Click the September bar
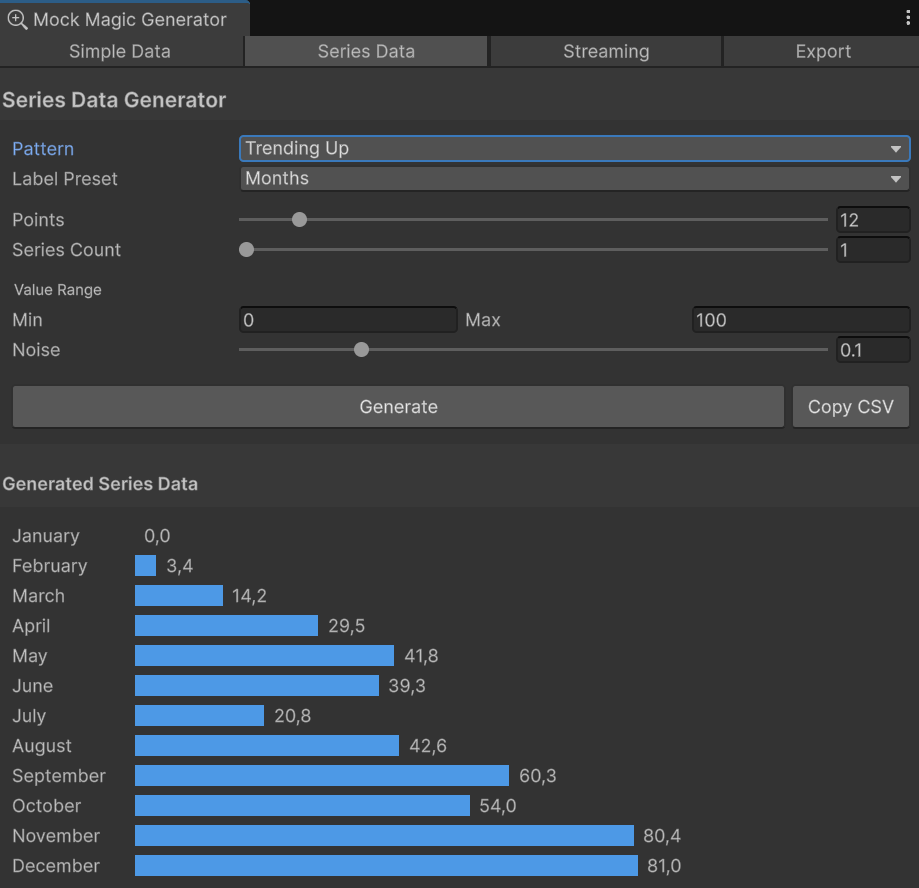Screen dimensions: 919x888 [322, 775]
